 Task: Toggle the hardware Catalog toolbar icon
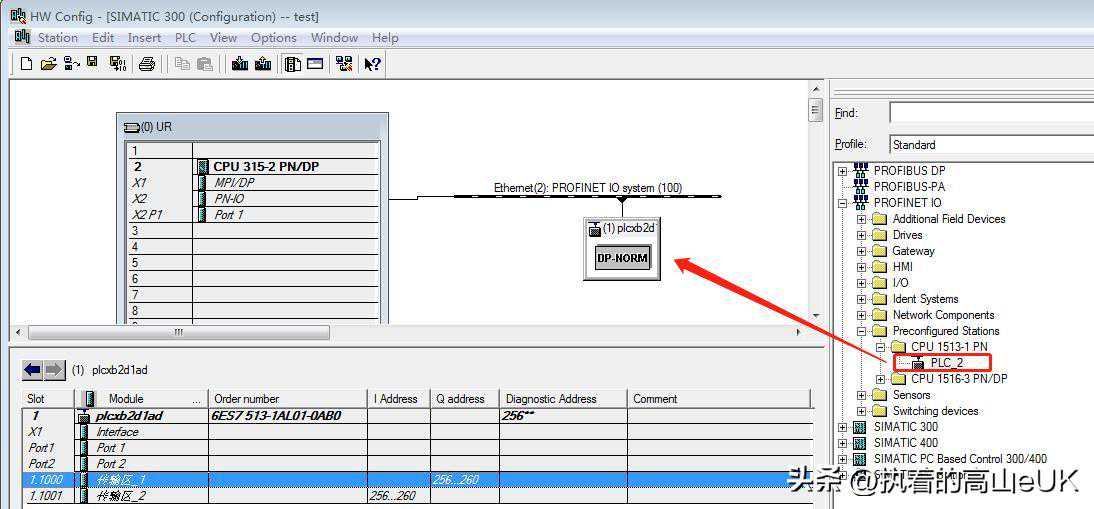click(293, 64)
